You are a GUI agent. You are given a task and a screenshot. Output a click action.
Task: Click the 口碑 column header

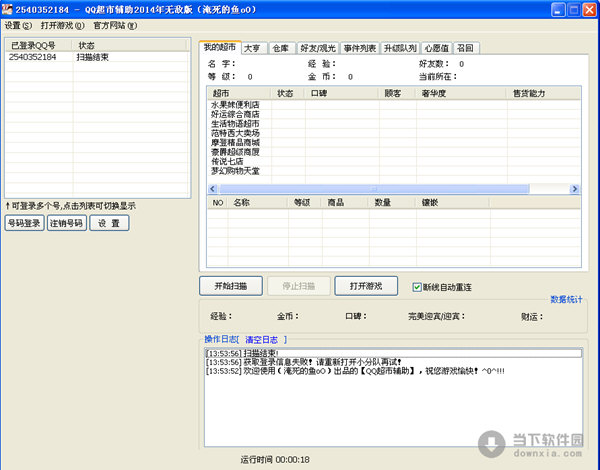click(x=342, y=93)
